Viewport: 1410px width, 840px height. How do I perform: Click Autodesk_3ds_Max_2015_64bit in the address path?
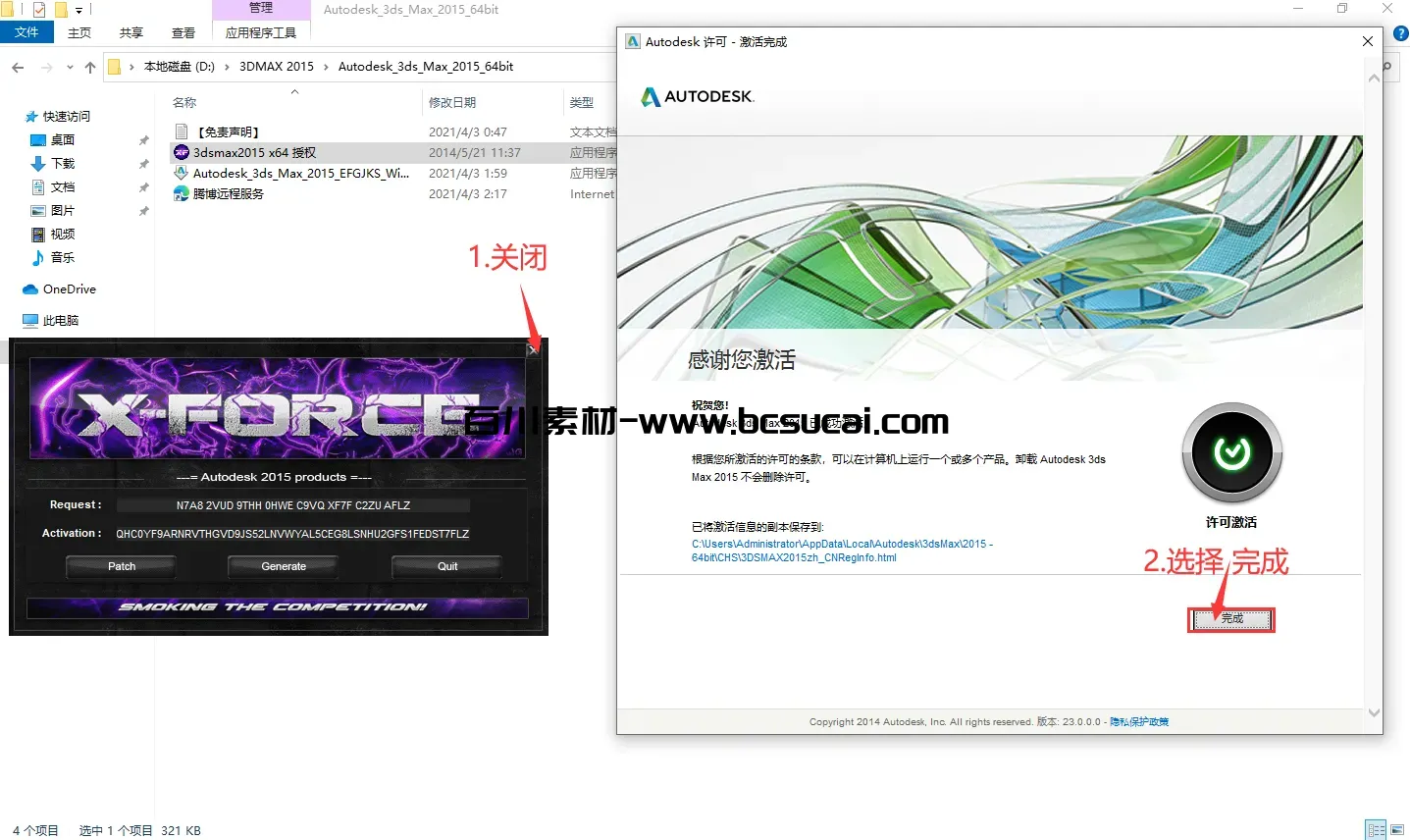pyautogui.click(x=426, y=67)
